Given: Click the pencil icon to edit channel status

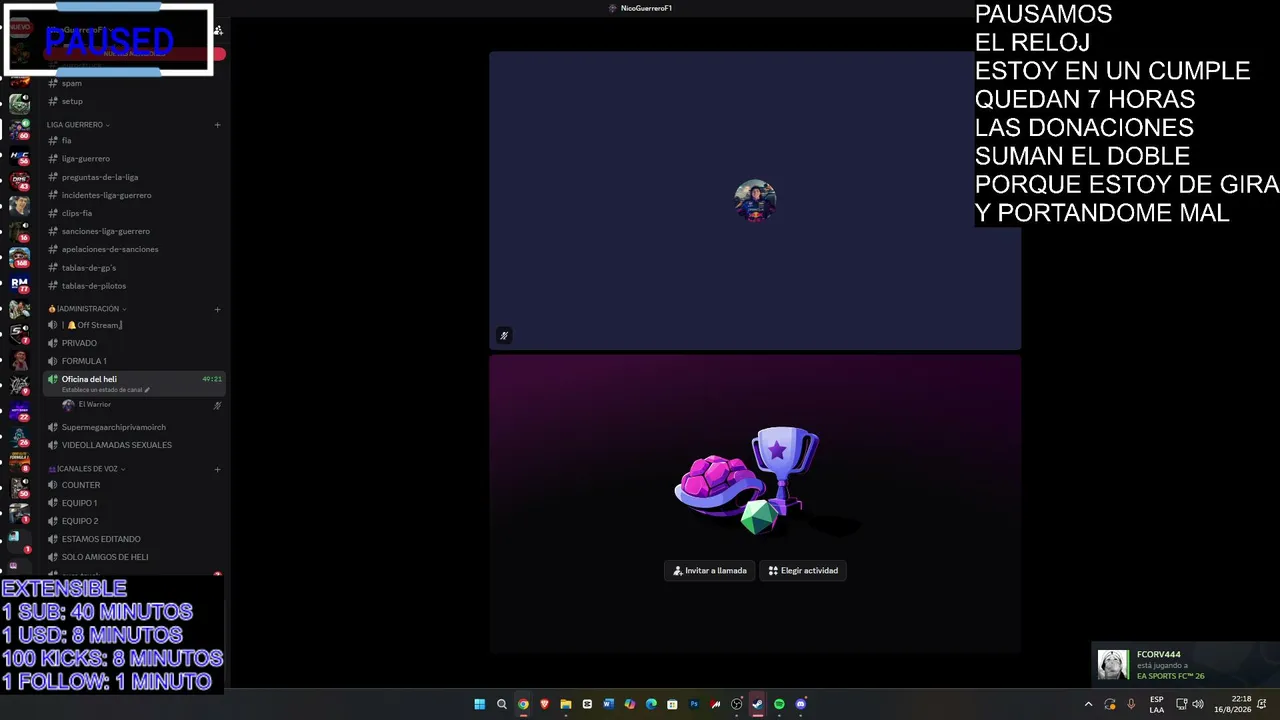Looking at the screenshot, I should point(147,390).
